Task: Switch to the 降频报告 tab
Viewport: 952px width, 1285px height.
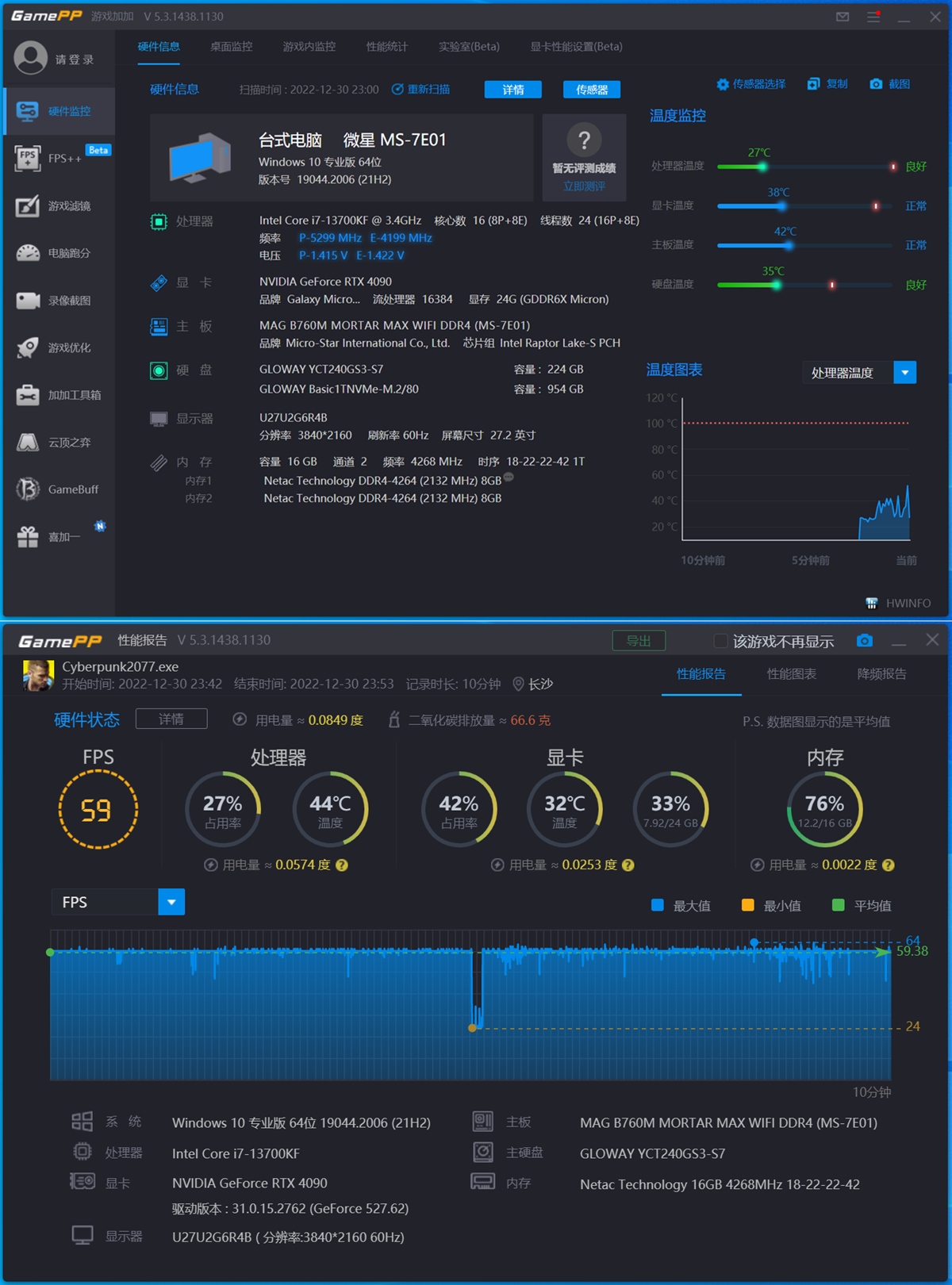Action: [x=882, y=674]
